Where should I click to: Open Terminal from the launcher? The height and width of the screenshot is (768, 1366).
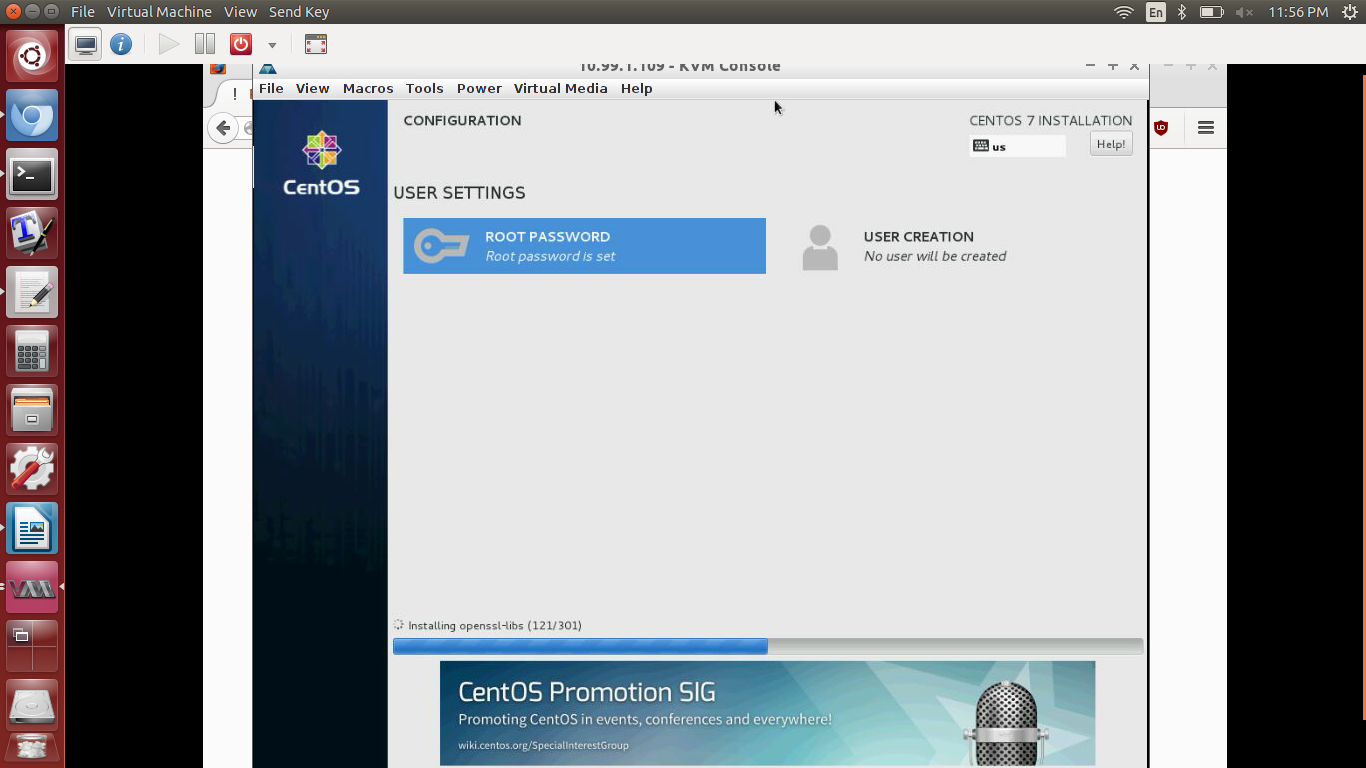tap(32, 175)
